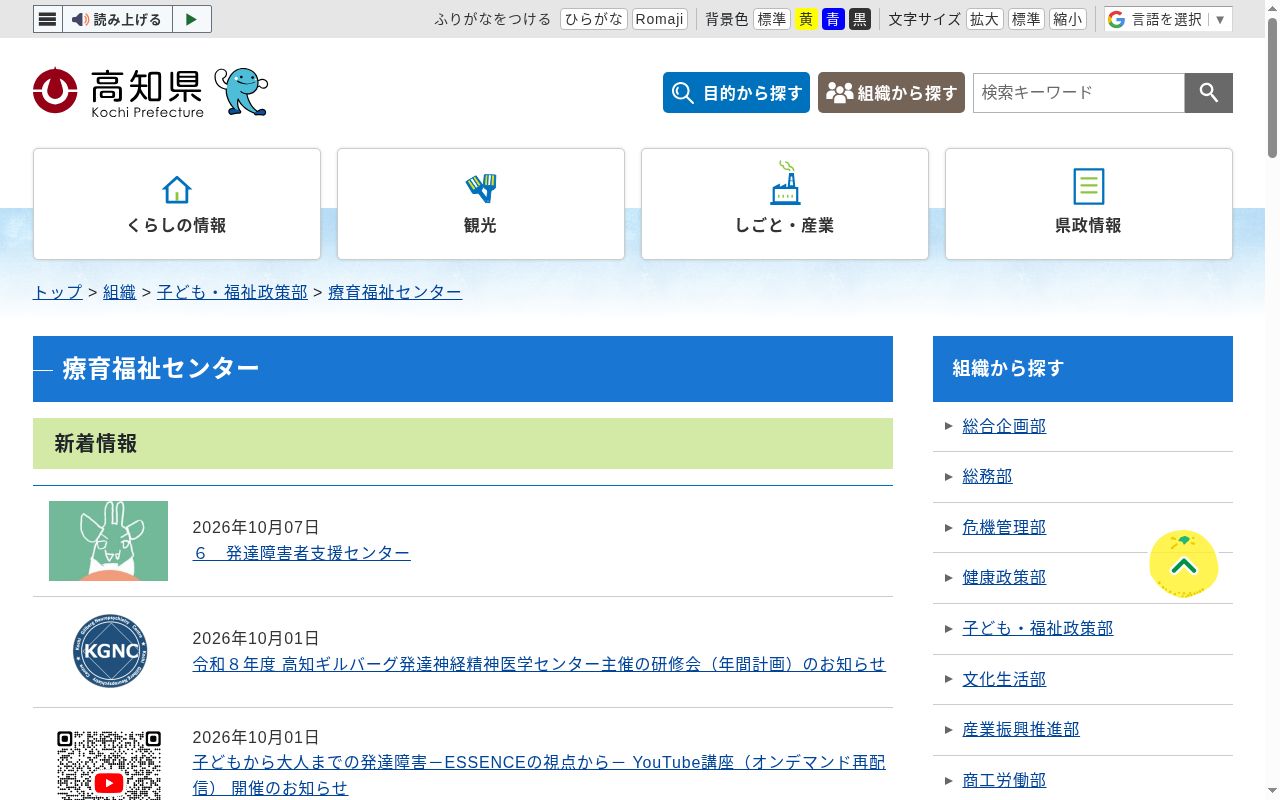The height and width of the screenshot is (800, 1280).
Task: Enable ひらがな furigana option
Action: [594, 19]
